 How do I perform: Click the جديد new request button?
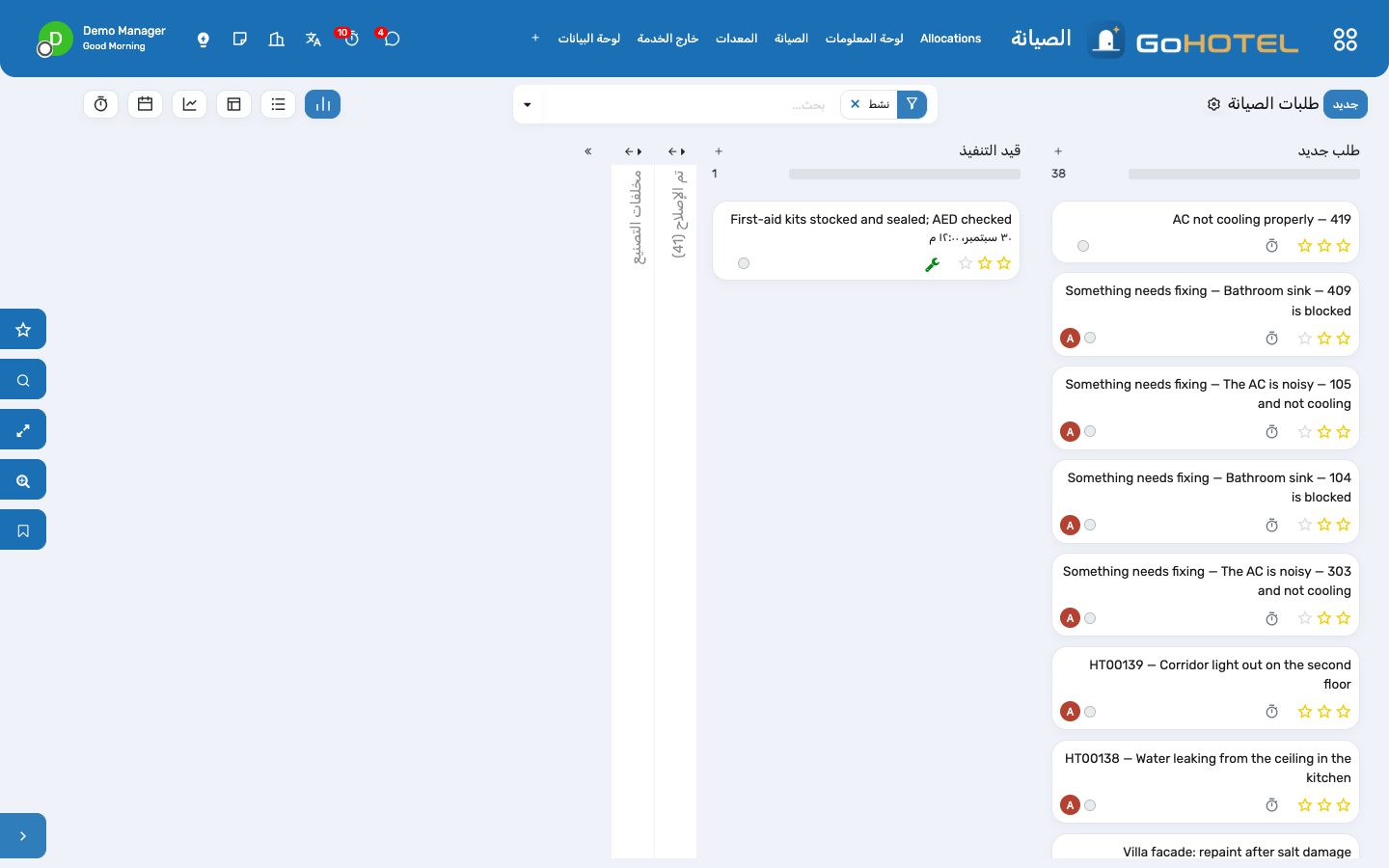point(1345,104)
